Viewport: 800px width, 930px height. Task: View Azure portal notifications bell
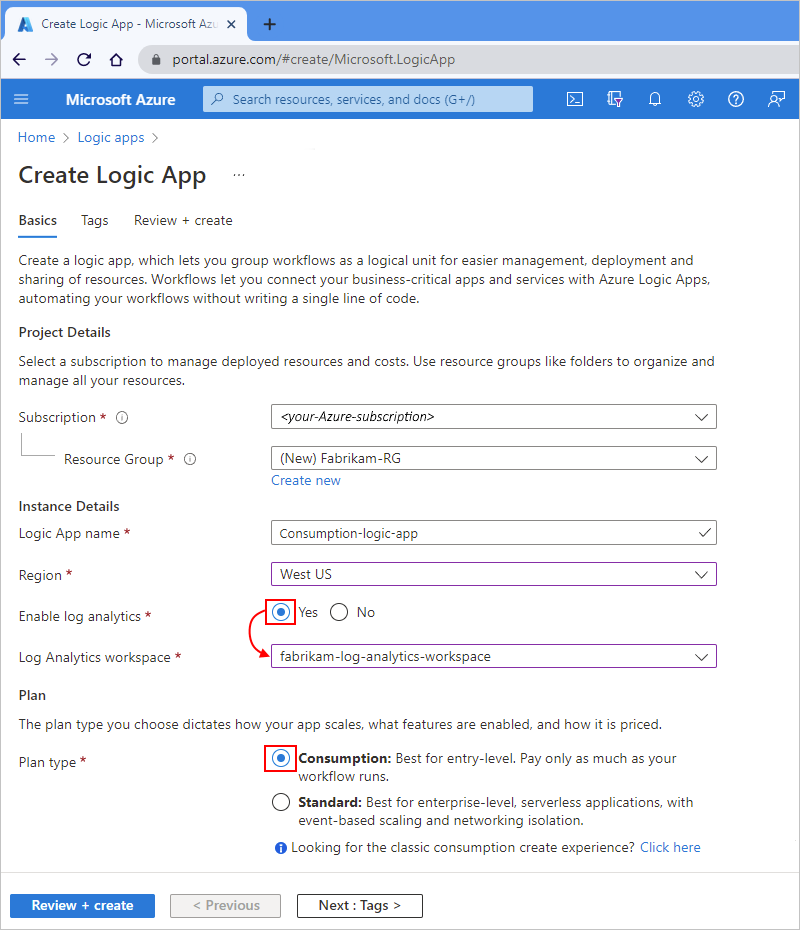click(655, 99)
